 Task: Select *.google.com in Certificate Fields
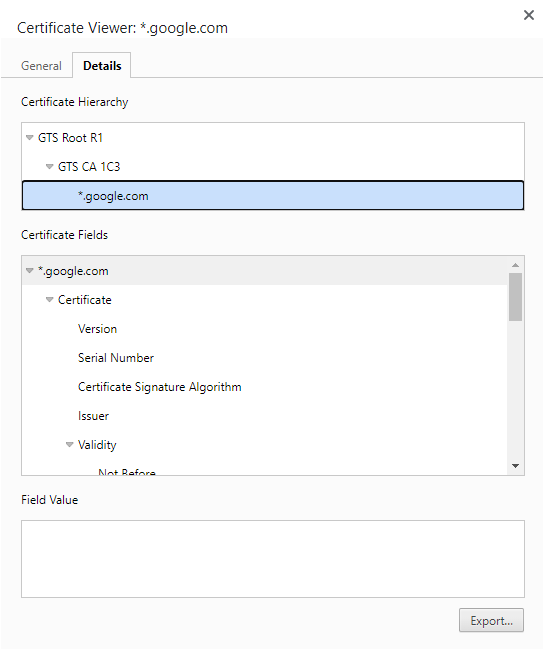click(x=265, y=271)
